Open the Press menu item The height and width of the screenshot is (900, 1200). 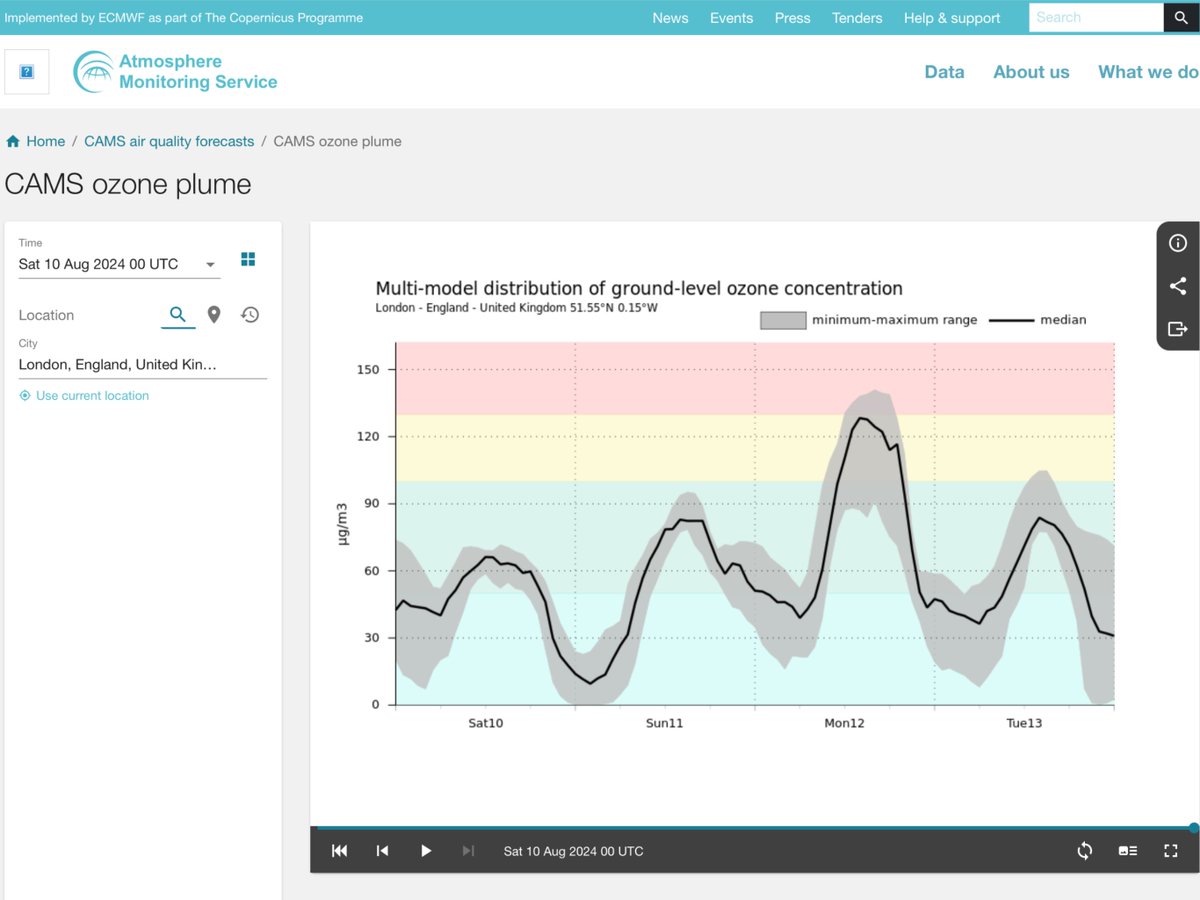pos(792,18)
